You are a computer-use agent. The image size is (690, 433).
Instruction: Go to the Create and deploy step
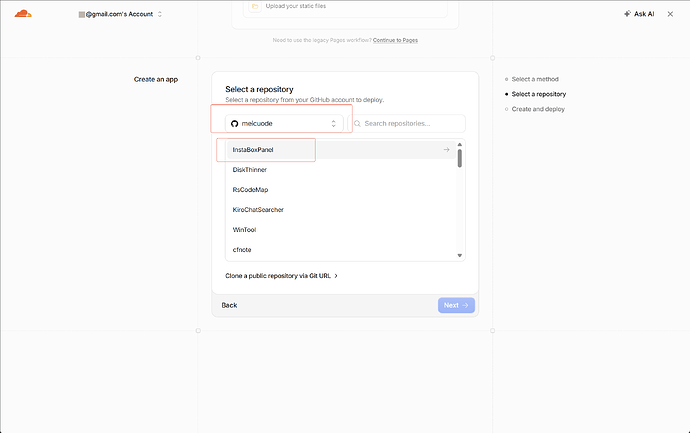(x=538, y=109)
